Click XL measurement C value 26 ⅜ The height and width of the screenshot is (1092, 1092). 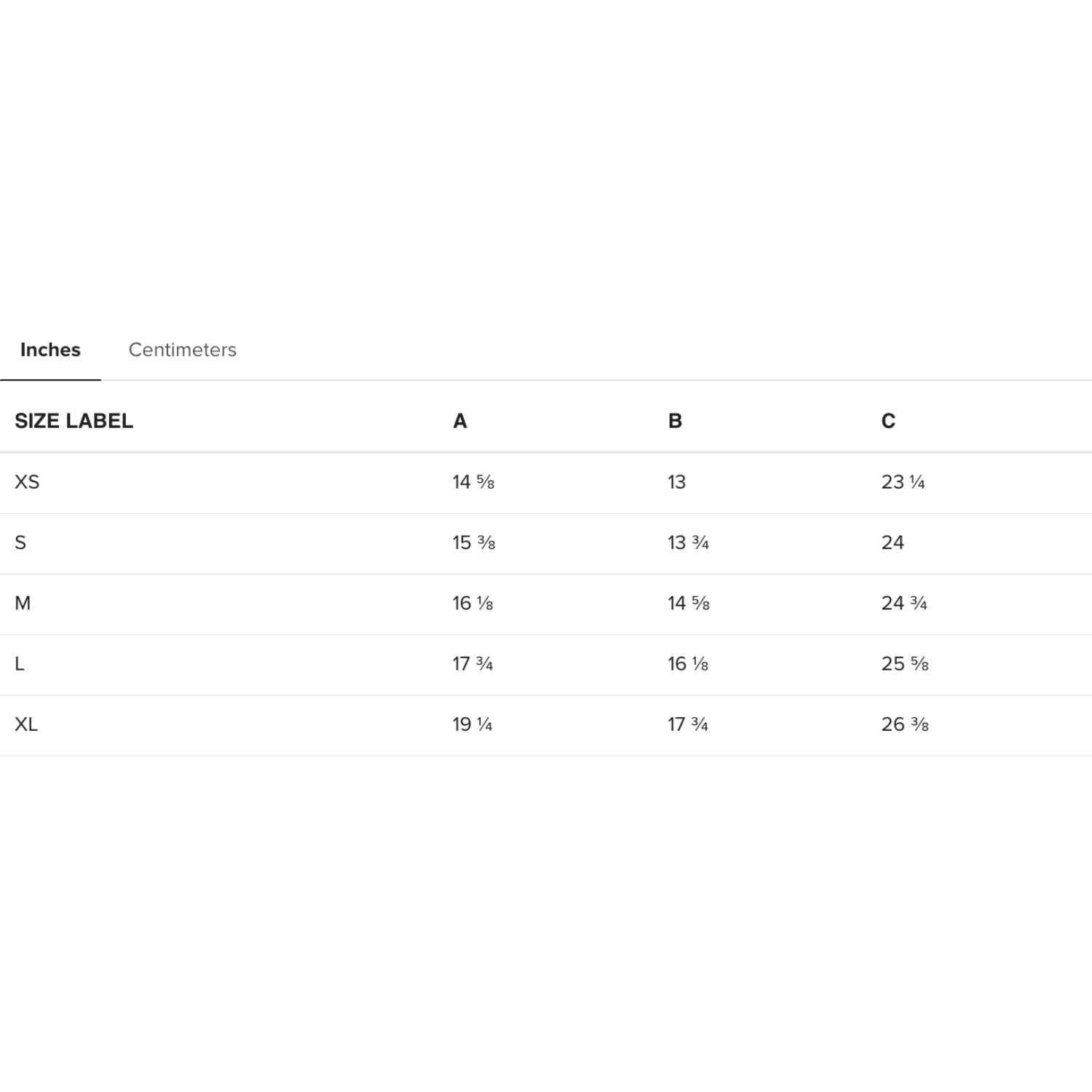pyautogui.click(x=905, y=724)
